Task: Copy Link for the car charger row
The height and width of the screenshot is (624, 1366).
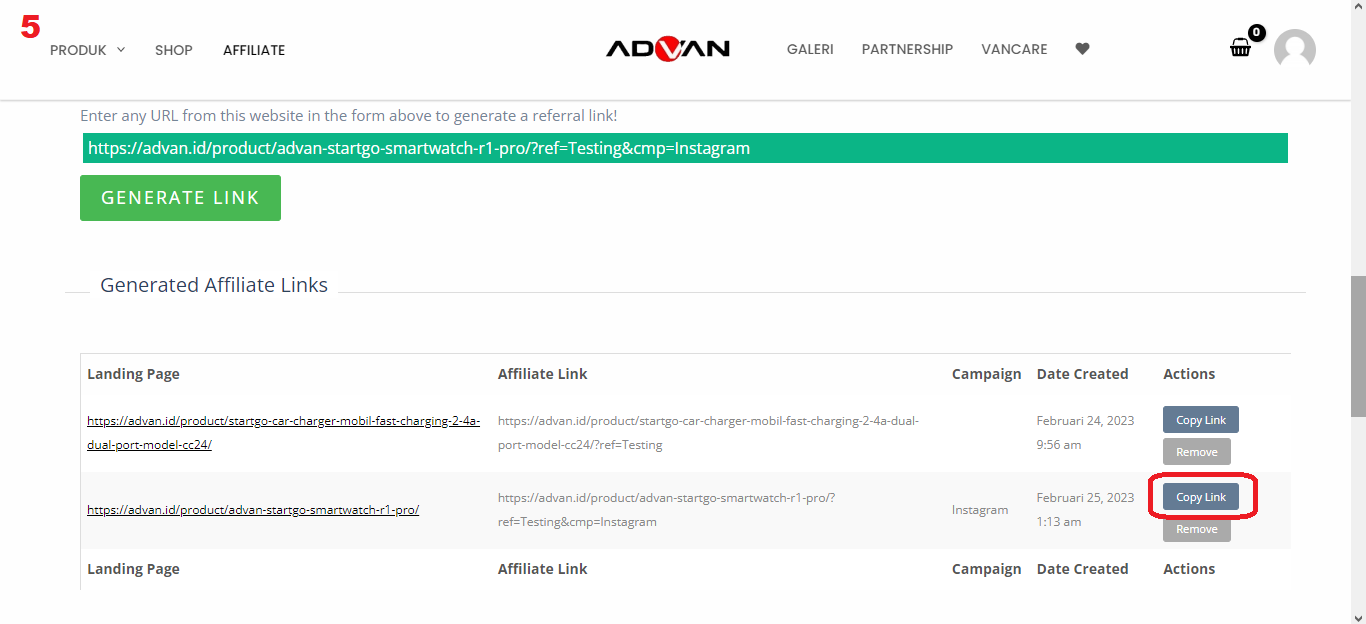Action: (1201, 420)
